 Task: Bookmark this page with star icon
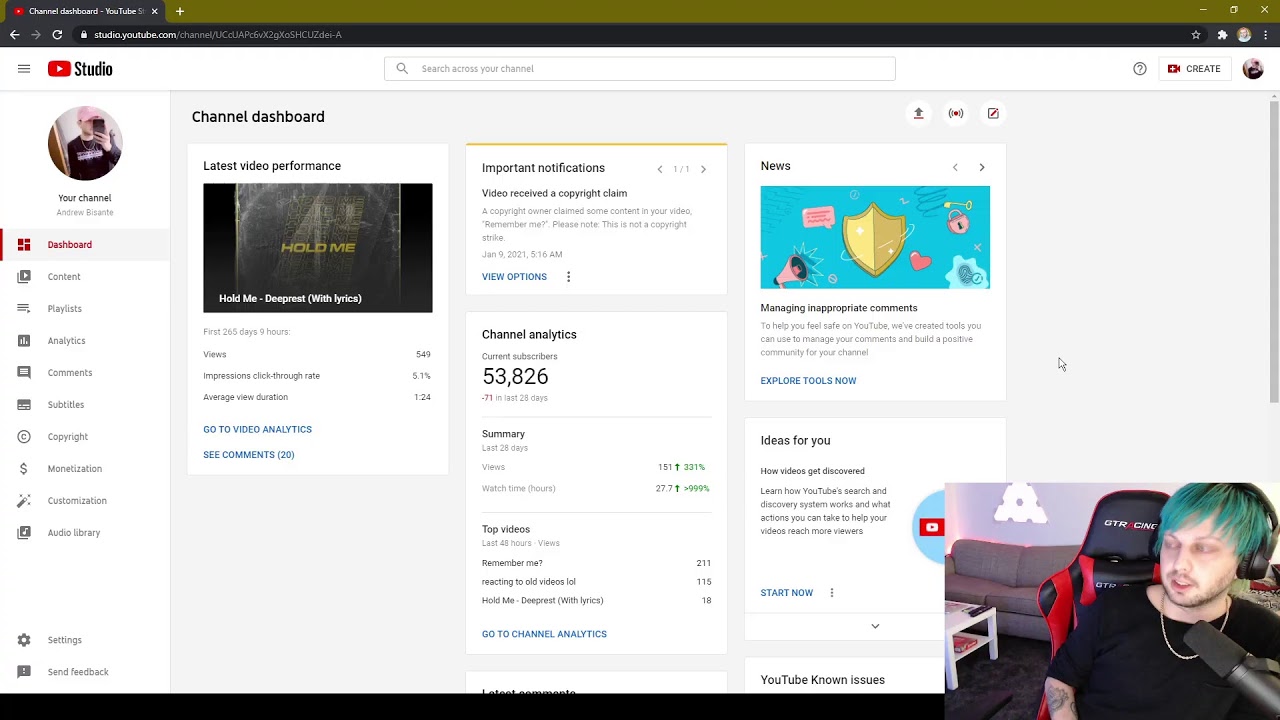(x=1196, y=35)
